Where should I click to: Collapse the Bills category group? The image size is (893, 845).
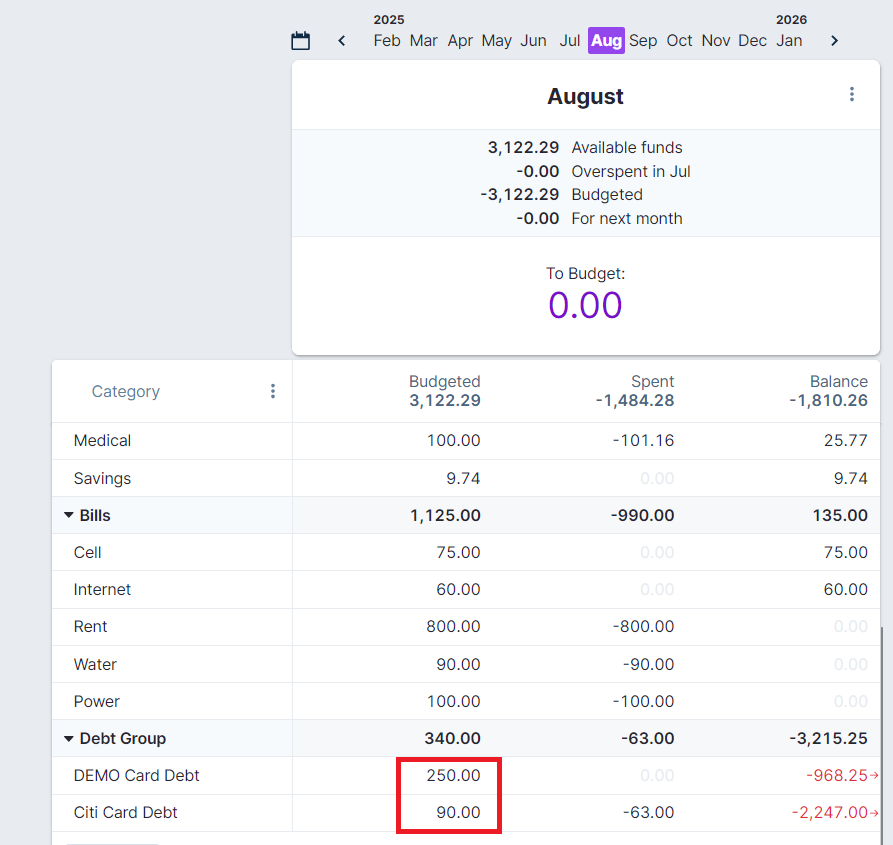(69, 516)
